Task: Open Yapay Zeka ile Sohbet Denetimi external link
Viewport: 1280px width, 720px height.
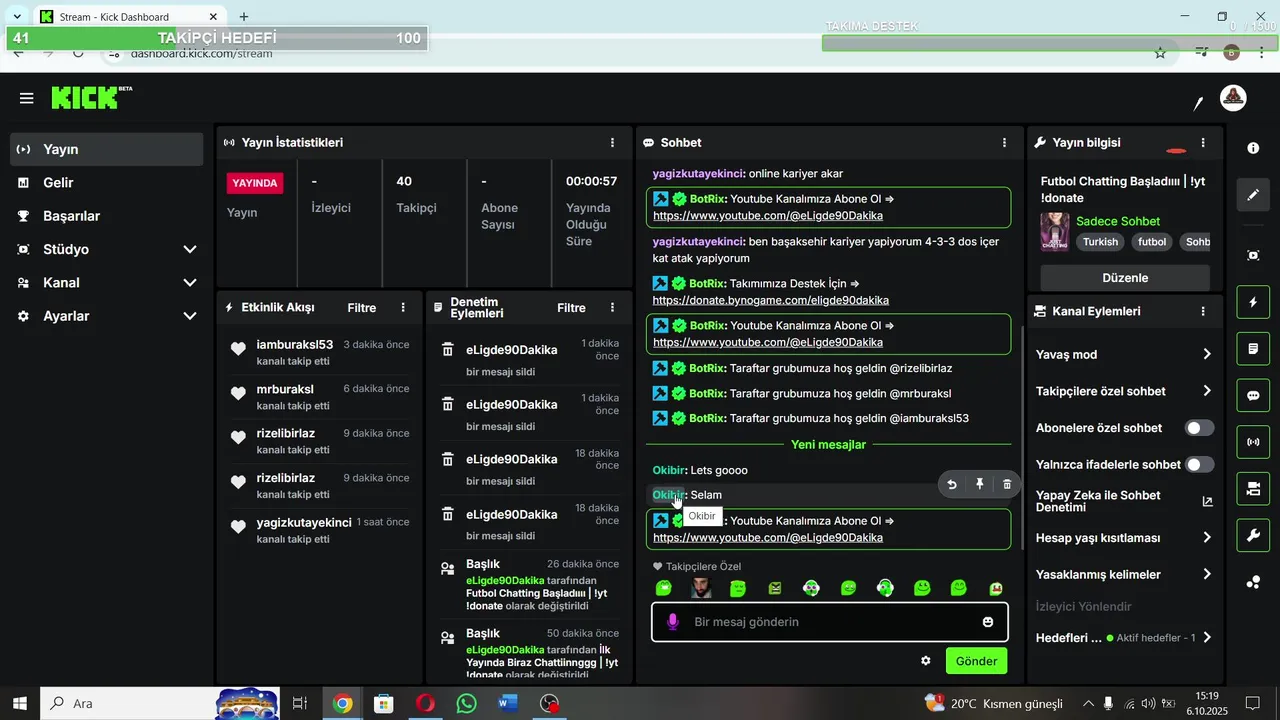Action: (x=1207, y=502)
